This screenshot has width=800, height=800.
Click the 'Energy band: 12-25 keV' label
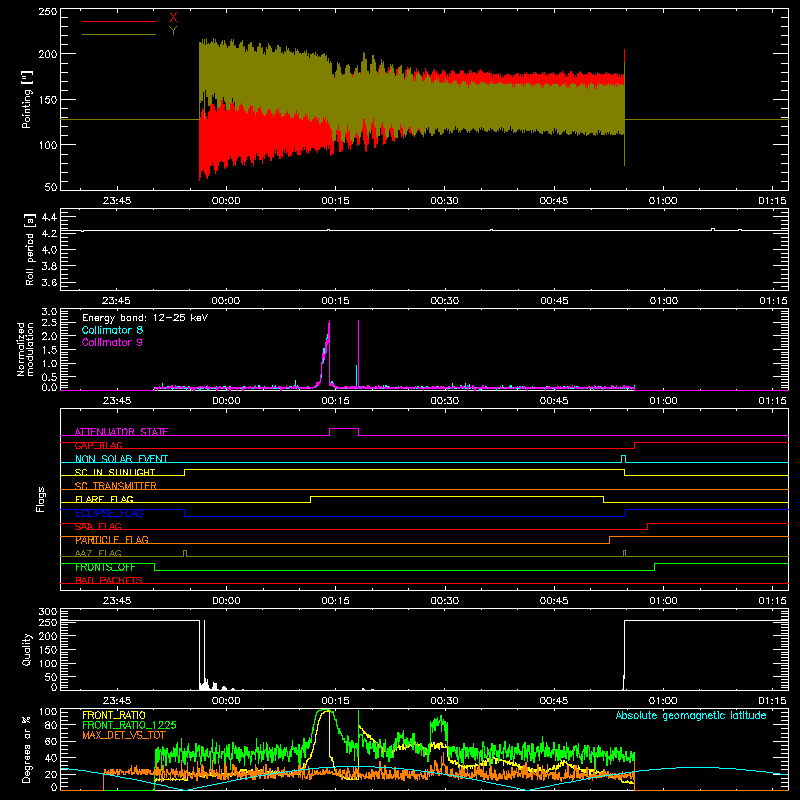[145, 318]
